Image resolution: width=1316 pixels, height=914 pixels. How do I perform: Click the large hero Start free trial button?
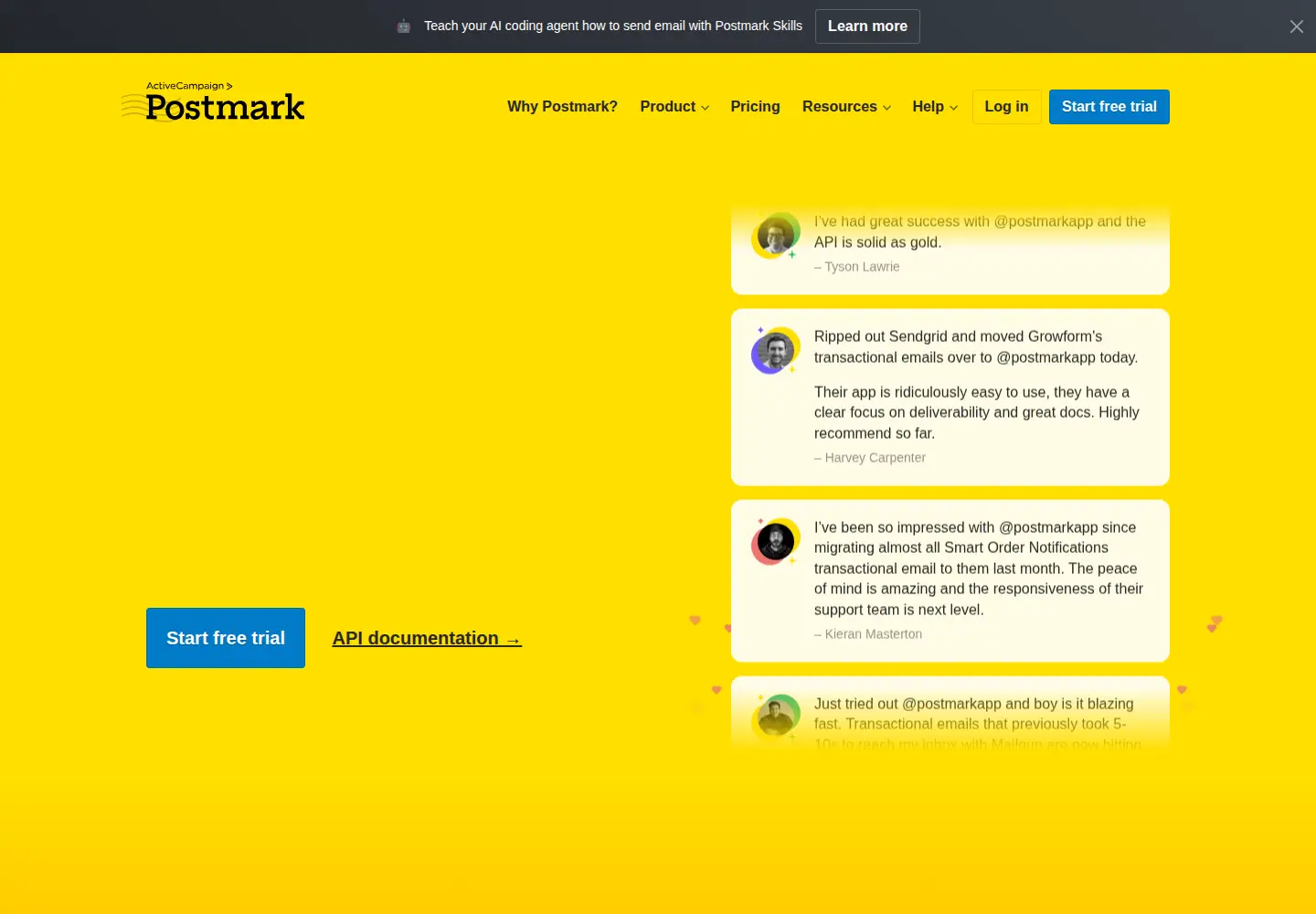click(226, 638)
